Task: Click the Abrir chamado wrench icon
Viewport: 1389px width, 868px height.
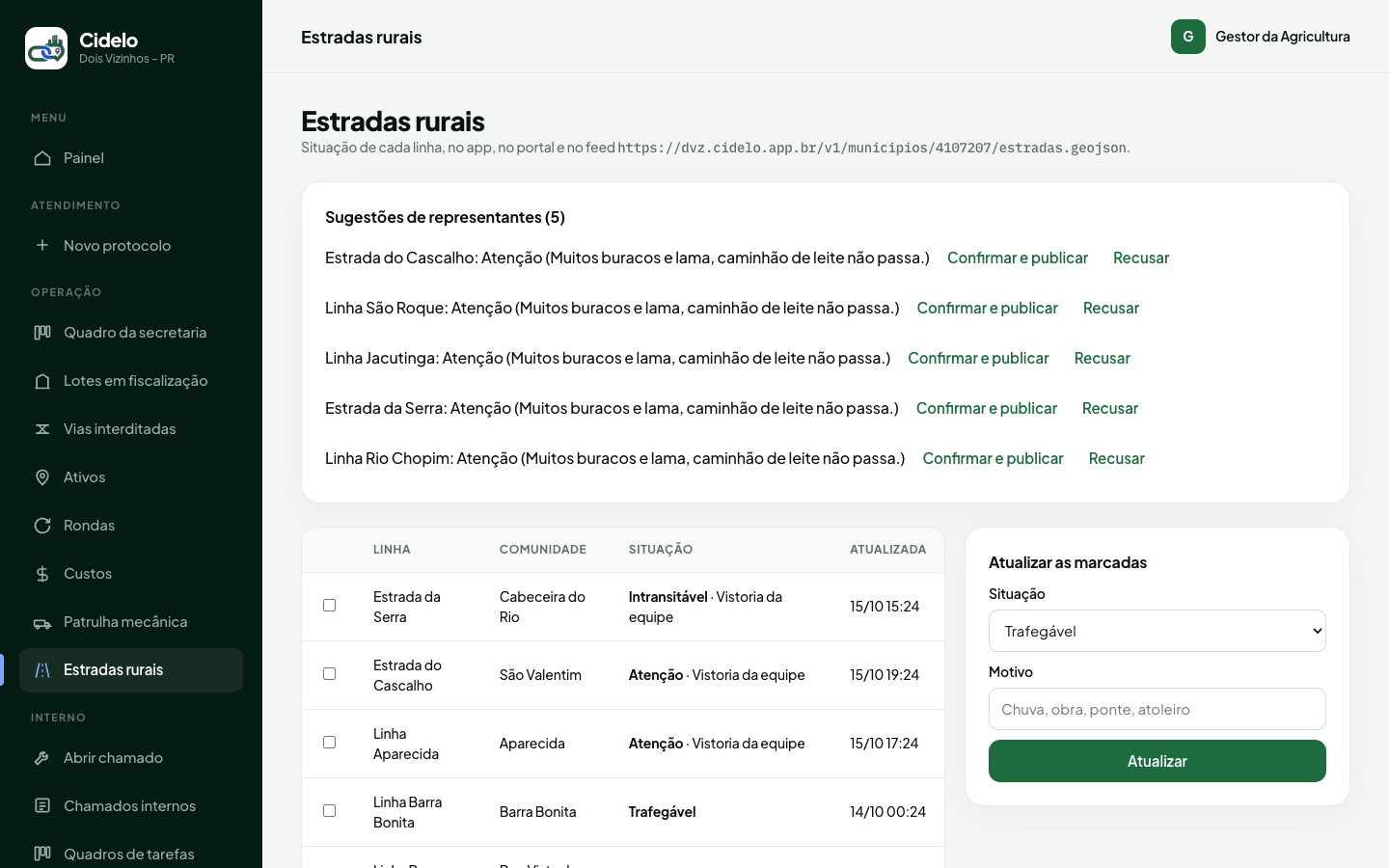Action: click(x=42, y=758)
